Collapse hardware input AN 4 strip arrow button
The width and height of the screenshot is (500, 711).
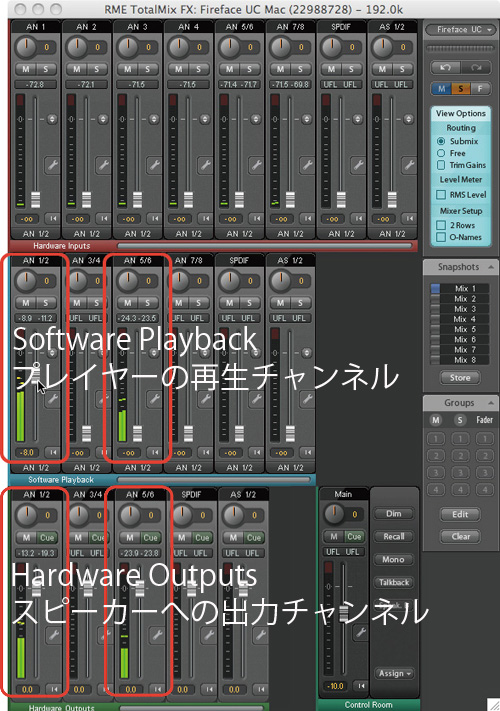click(206, 219)
